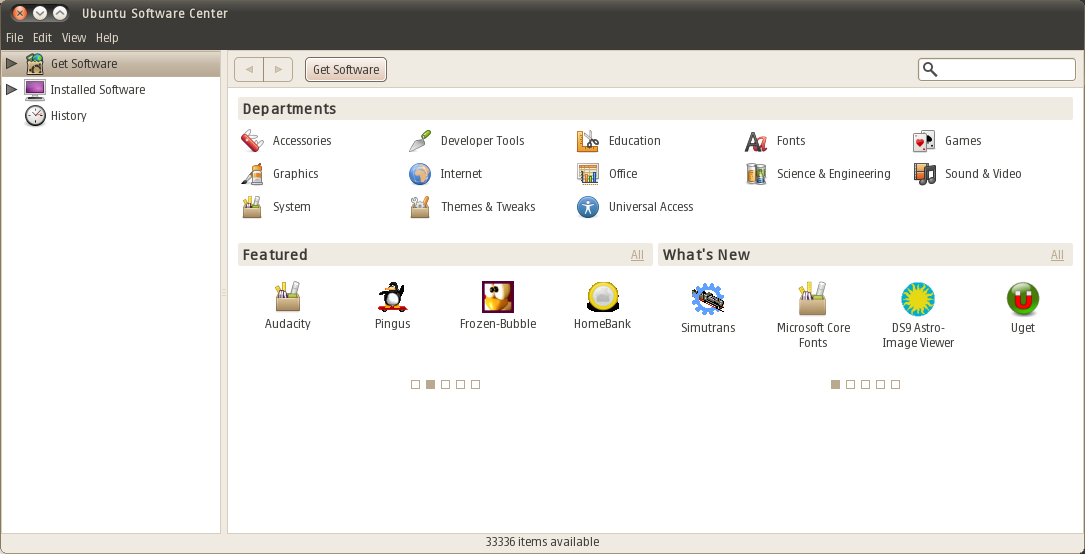
Task: Select the DS9 Astro-Image Viewer icon
Action: coord(918,299)
